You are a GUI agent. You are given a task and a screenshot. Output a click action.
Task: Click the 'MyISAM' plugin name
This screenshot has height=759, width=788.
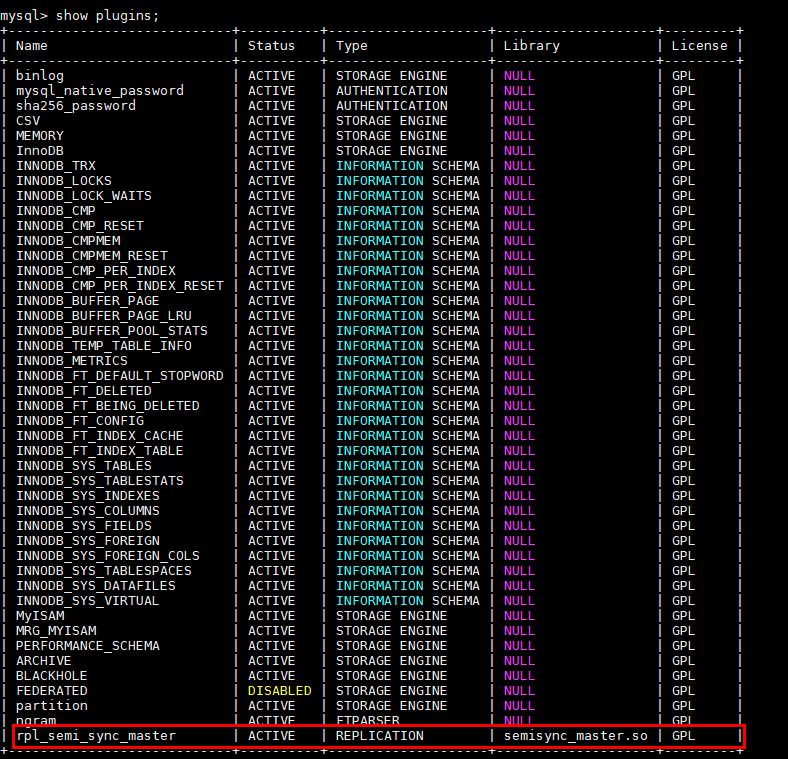pyautogui.click(x=40, y=616)
